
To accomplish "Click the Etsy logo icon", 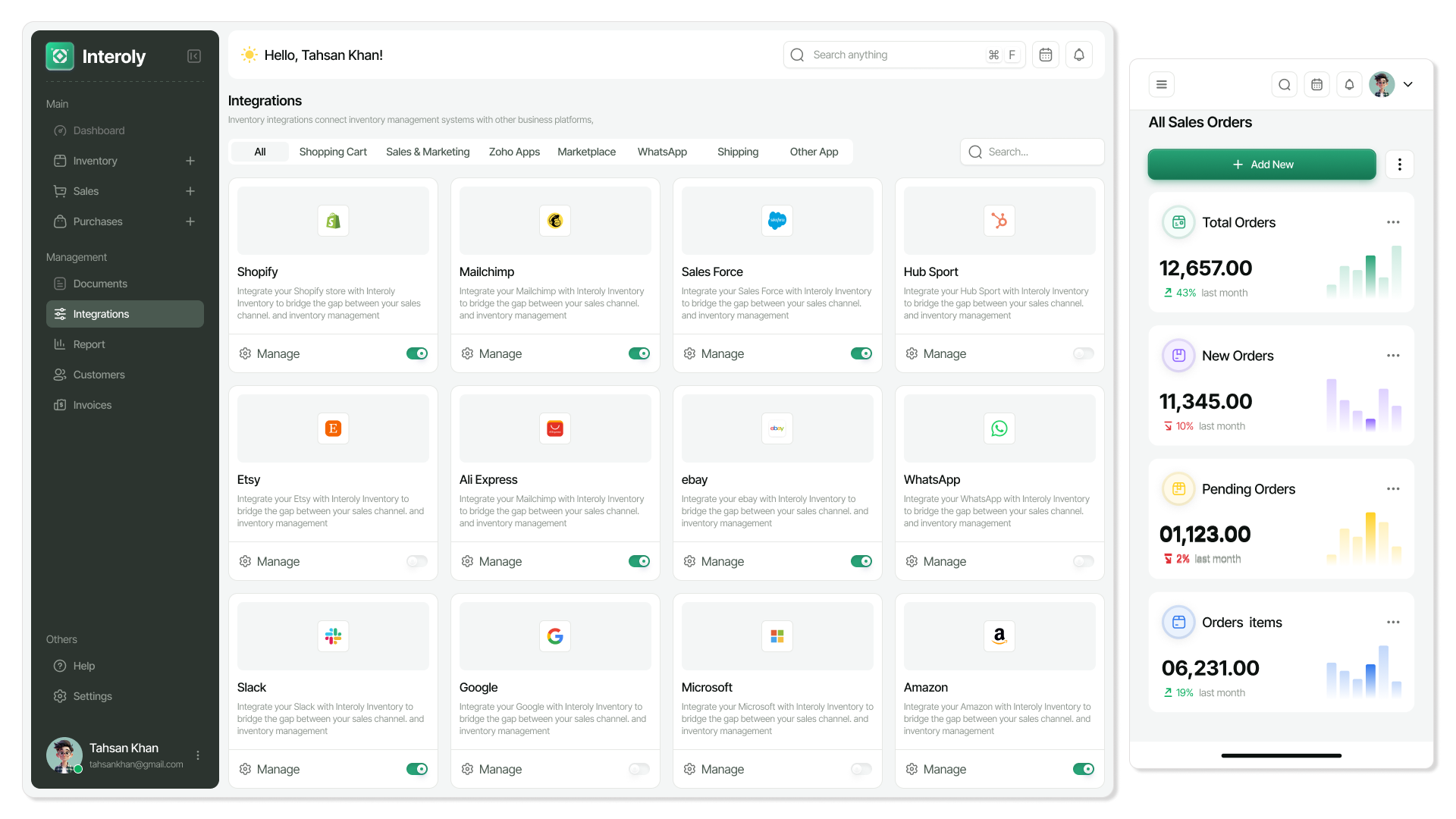I will [x=333, y=428].
